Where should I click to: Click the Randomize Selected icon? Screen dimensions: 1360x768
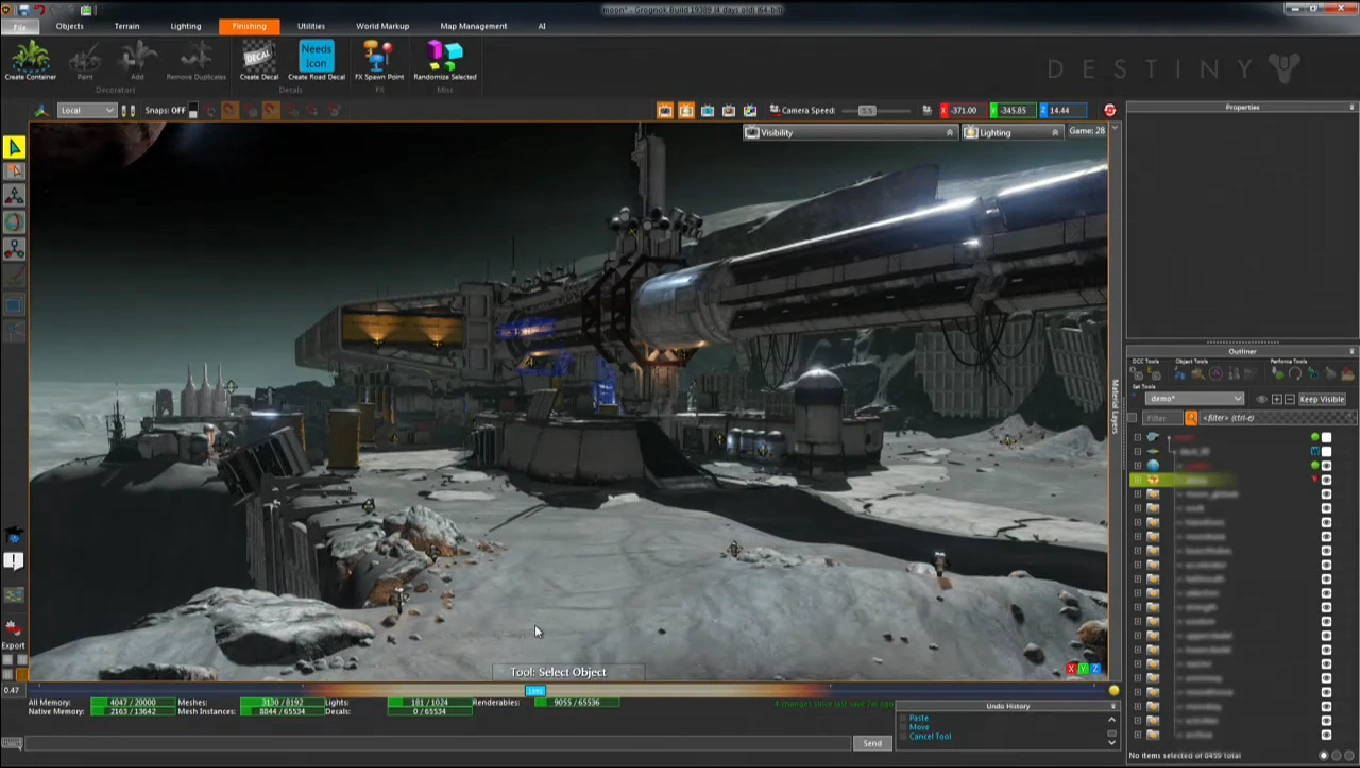pos(444,58)
